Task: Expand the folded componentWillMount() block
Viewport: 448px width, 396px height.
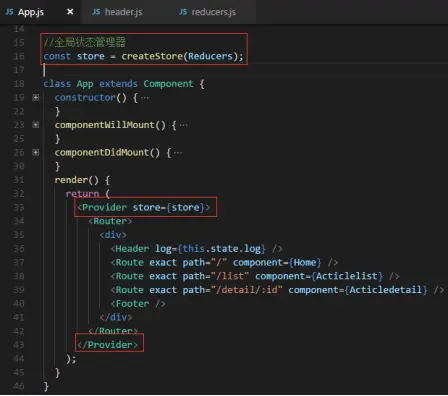Action: pyautogui.click(x=36, y=125)
